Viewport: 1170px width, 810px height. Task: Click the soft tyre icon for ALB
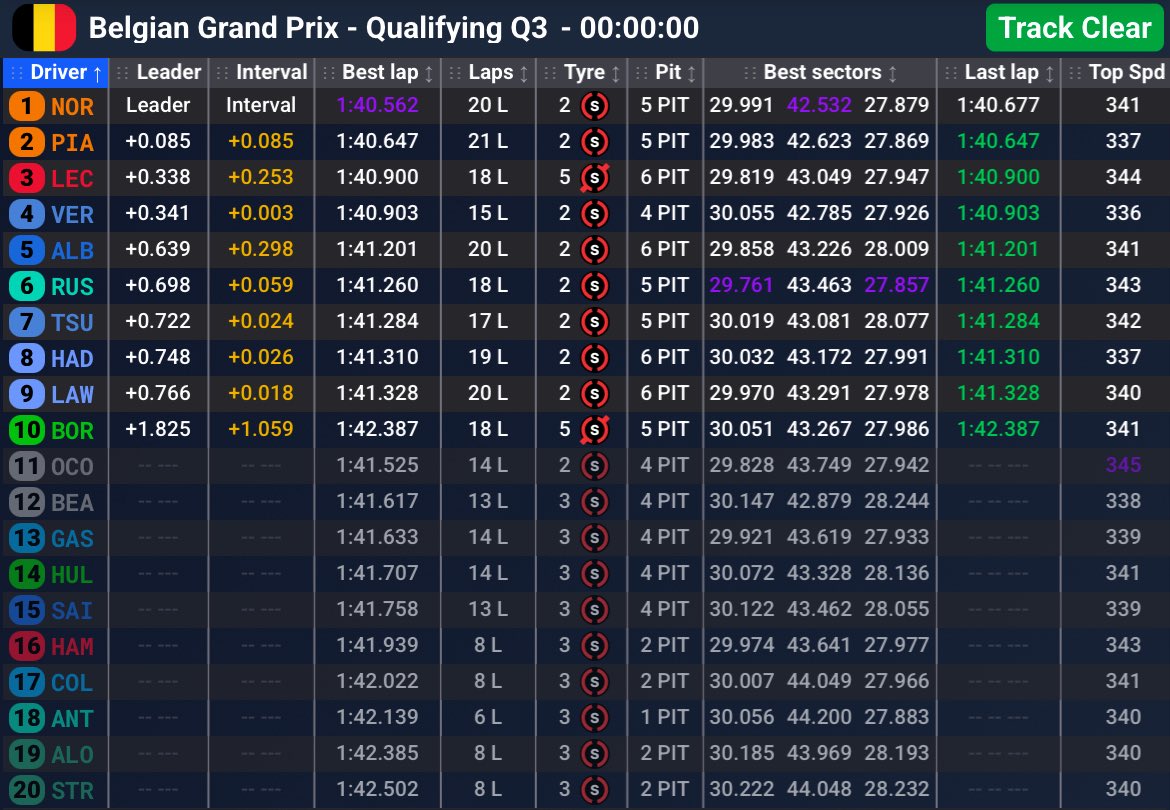(x=595, y=250)
